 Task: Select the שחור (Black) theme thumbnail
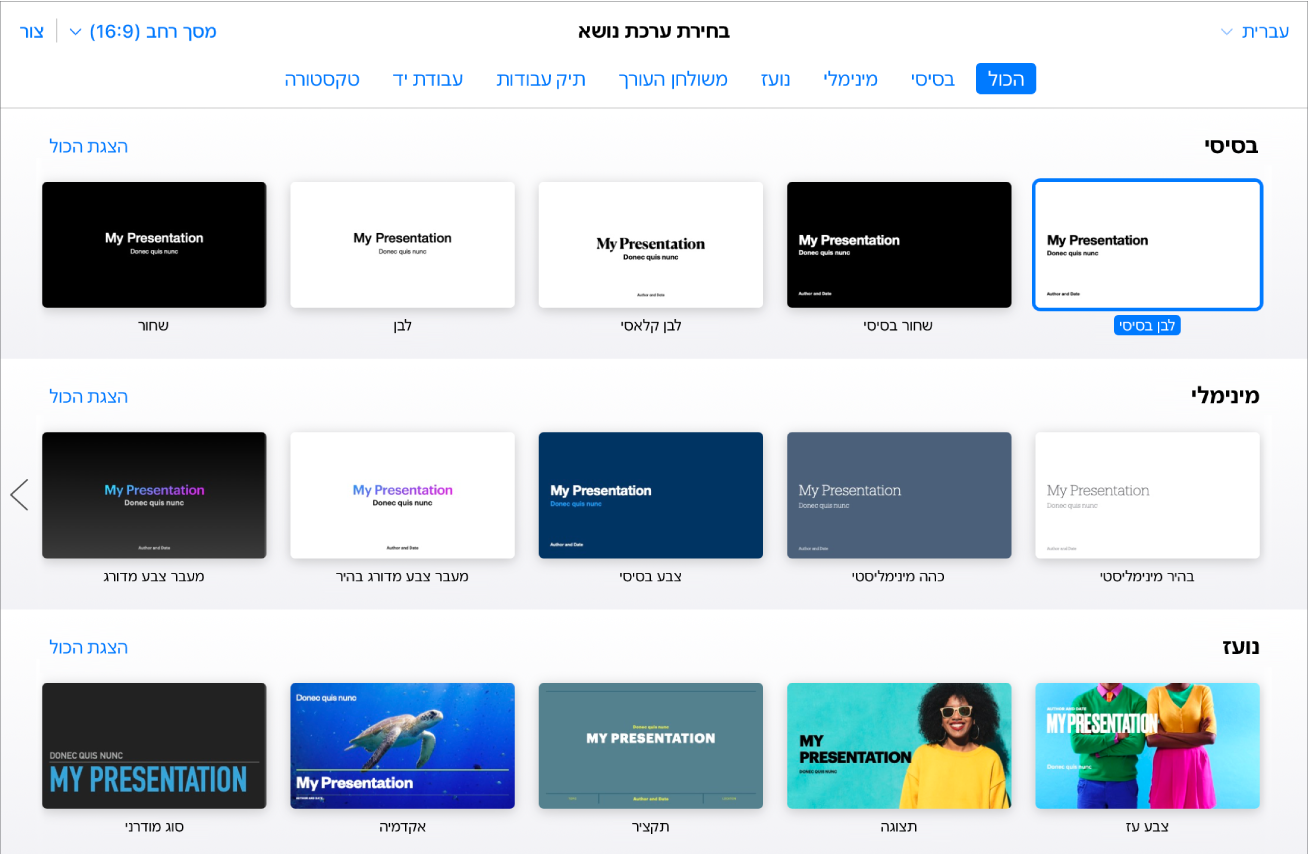pos(154,245)
